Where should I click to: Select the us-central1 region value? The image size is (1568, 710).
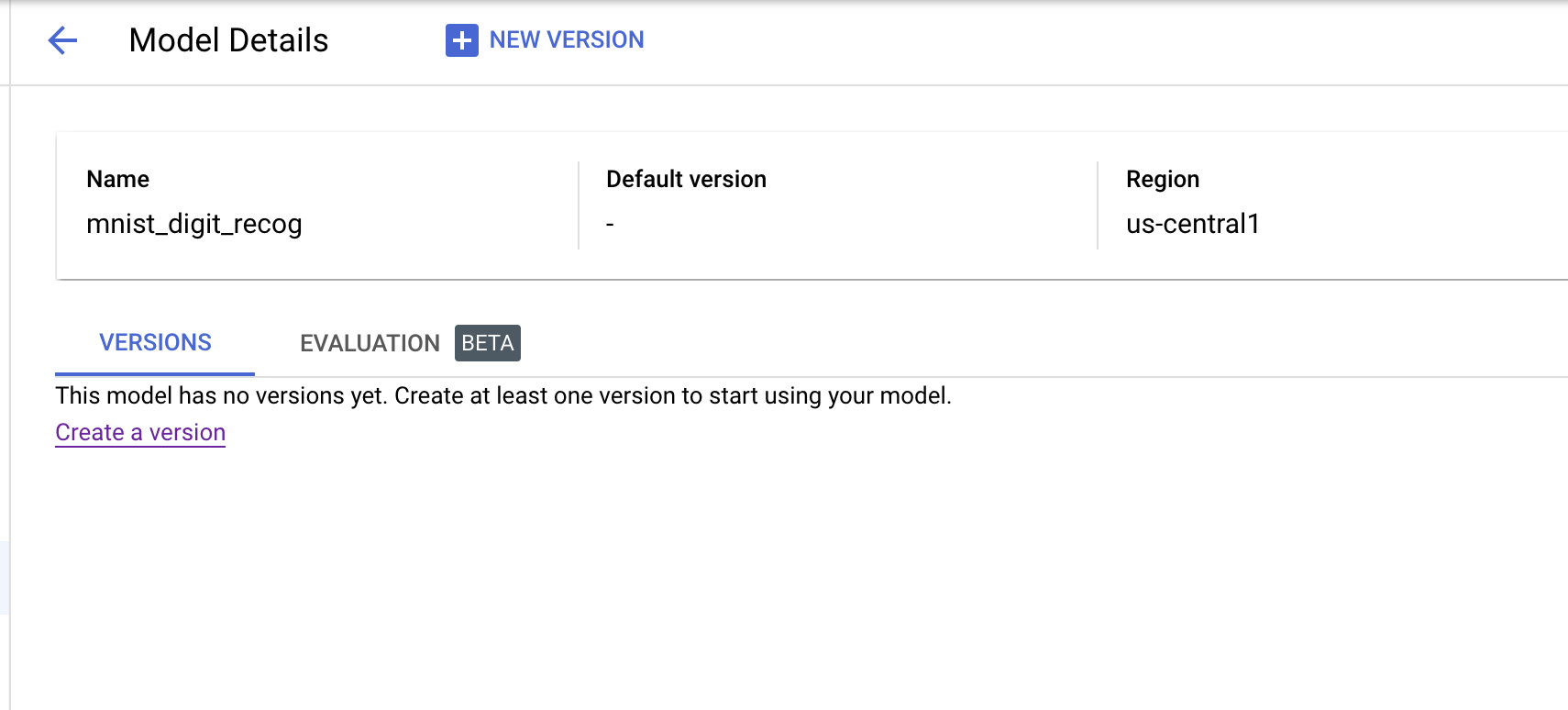1192,224
